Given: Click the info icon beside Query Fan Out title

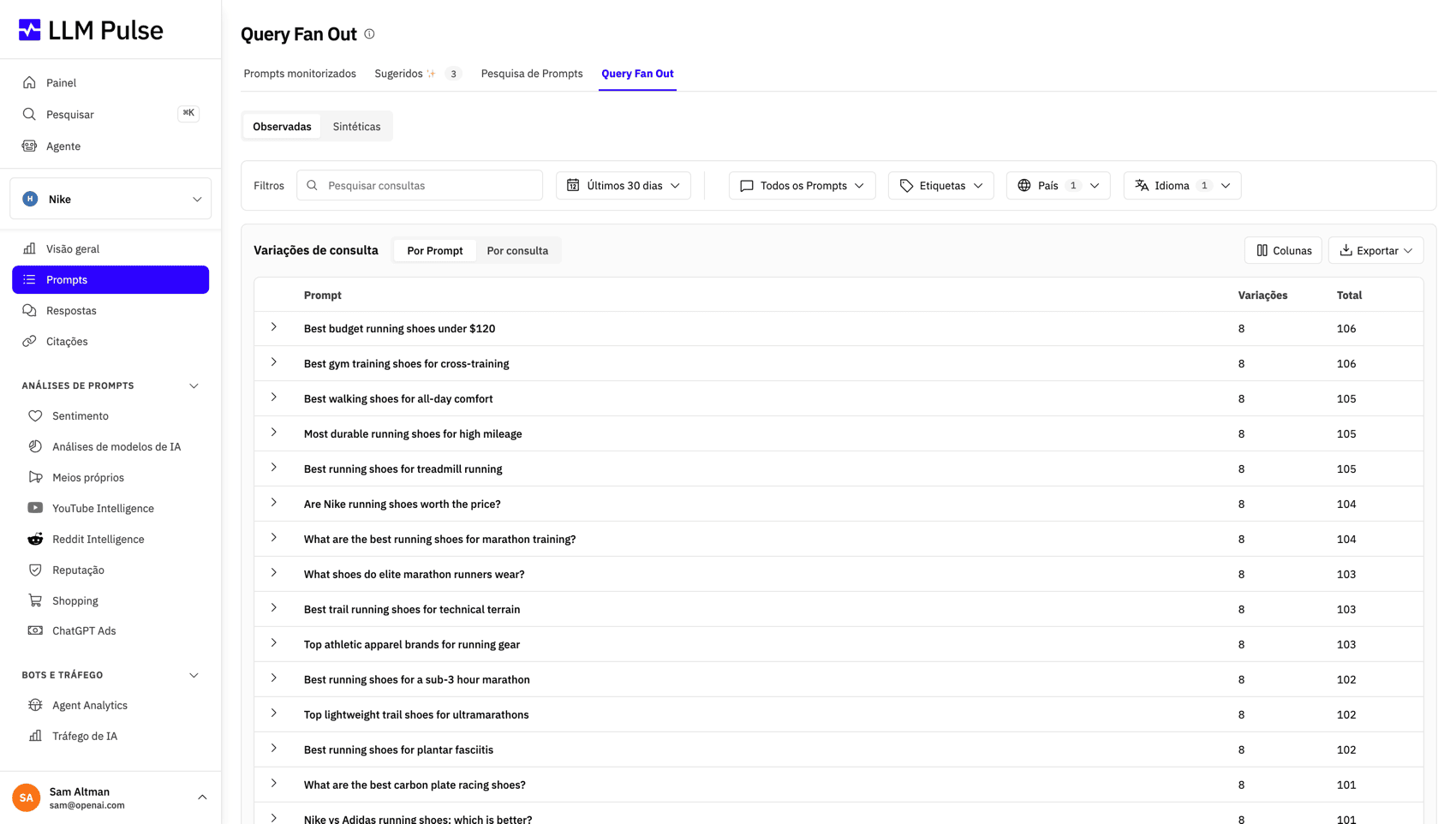Looking at the screenshot, I should [x=369, y=34].
